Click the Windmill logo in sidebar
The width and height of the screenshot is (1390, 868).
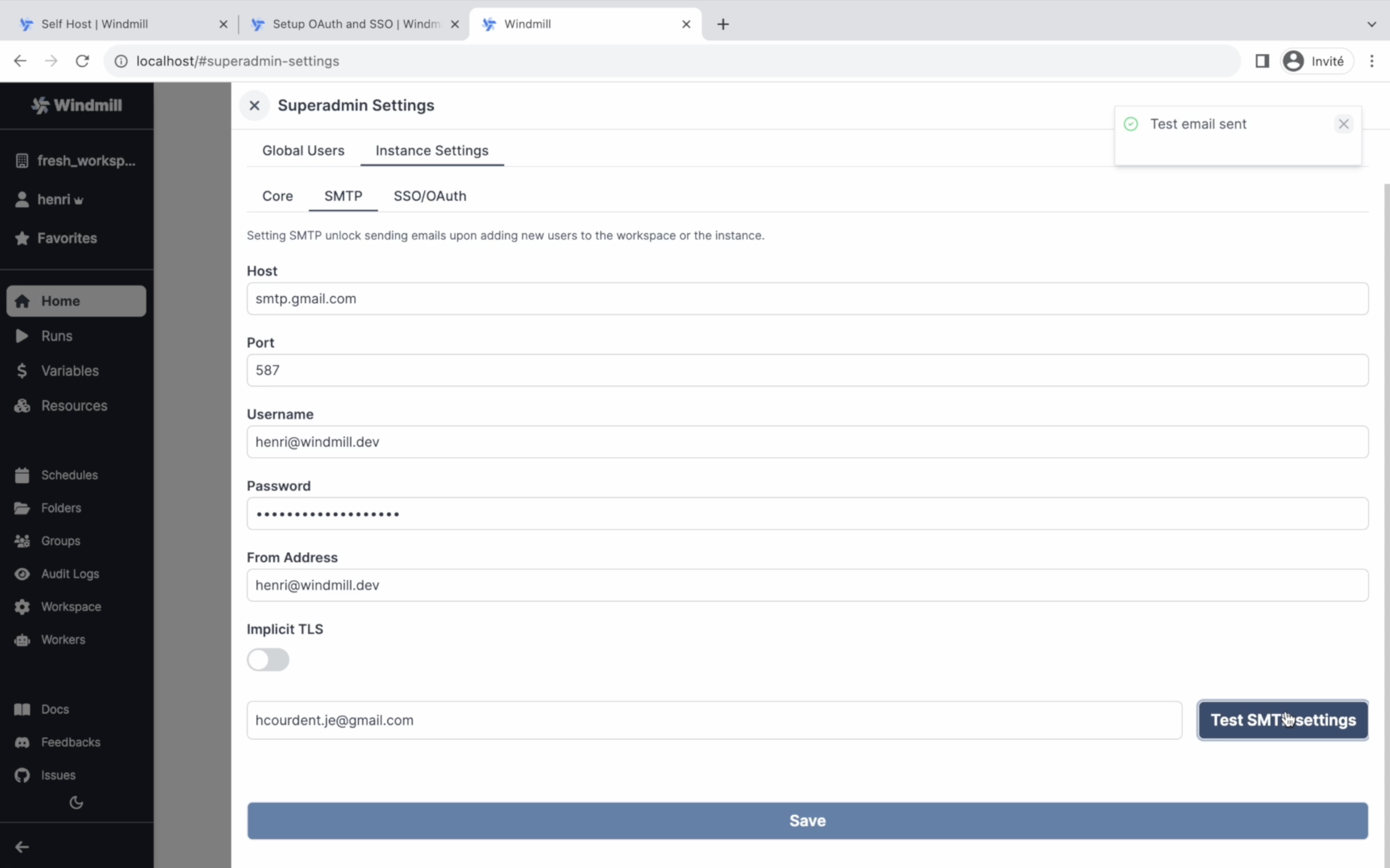(x=76, y=105)
